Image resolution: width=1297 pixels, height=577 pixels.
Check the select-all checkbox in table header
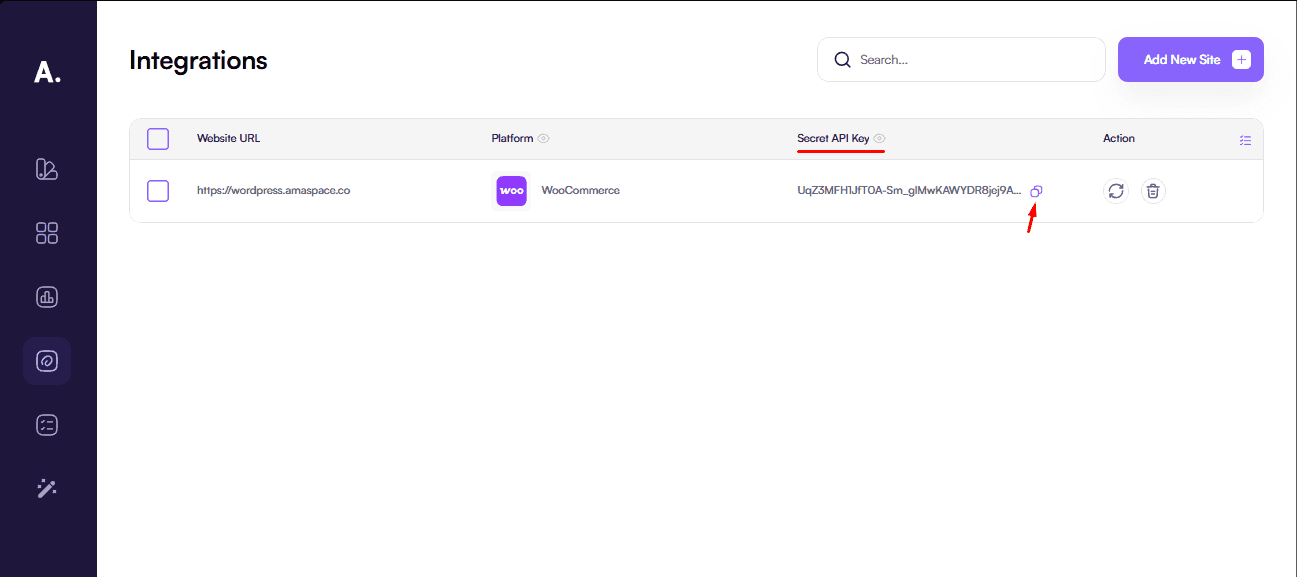[158, 139]
